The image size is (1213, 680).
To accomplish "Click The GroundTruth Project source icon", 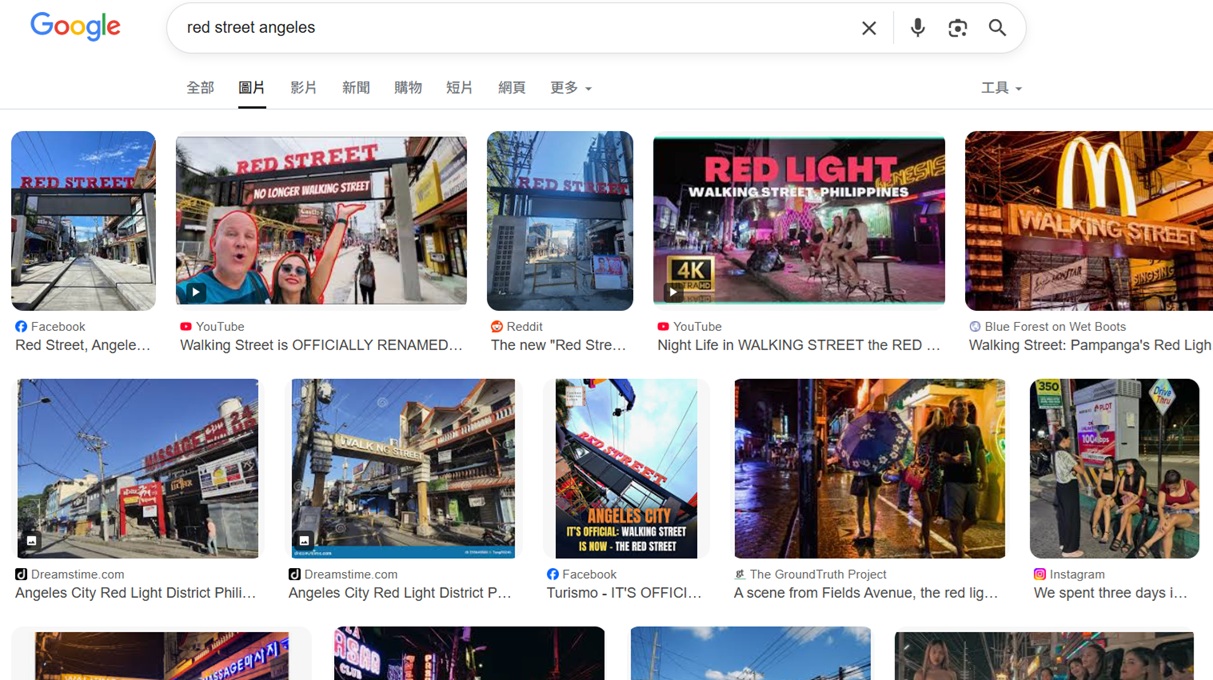I will point(740,574).
